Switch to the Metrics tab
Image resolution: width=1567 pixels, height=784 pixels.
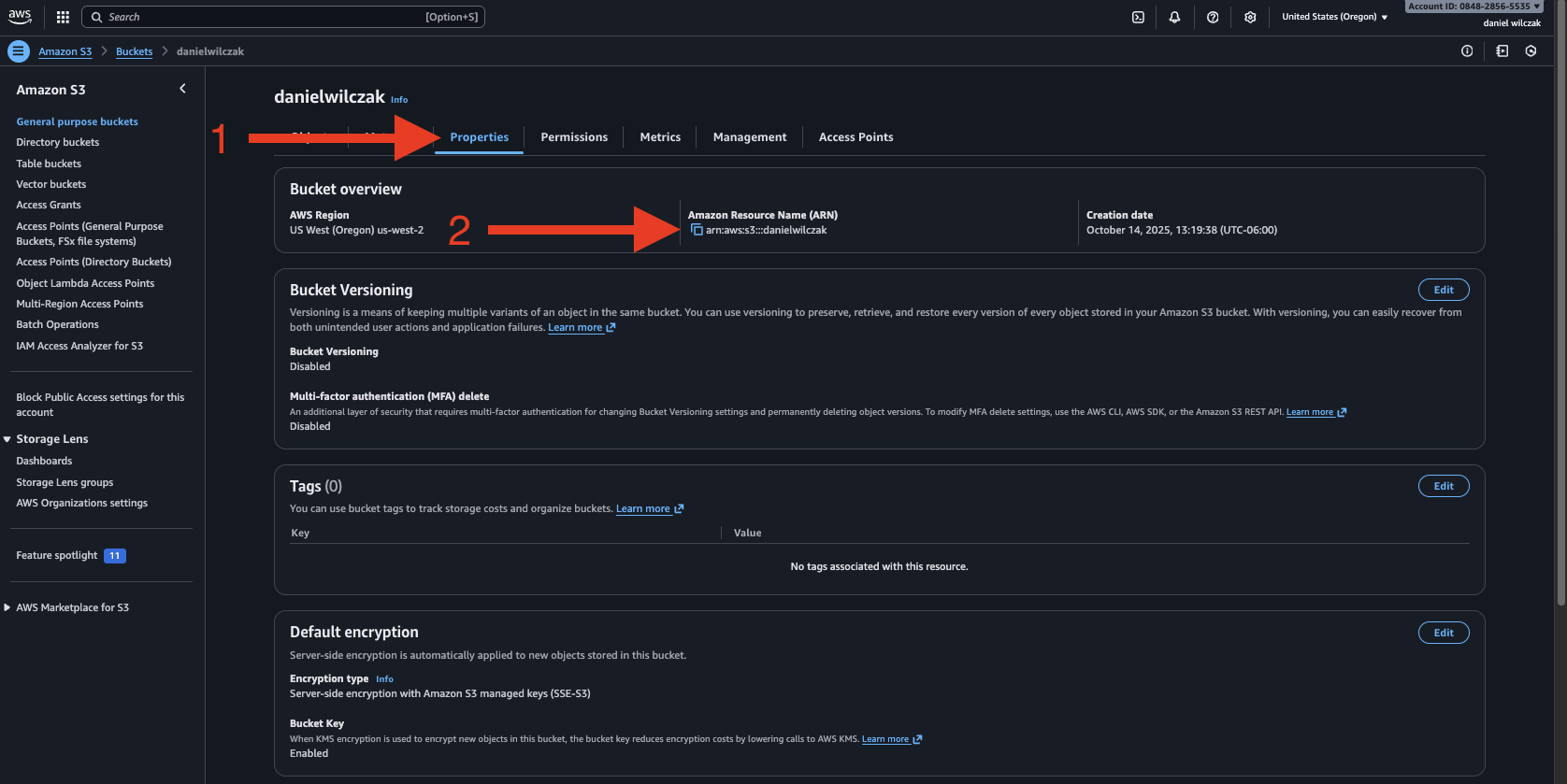point(660,137)
